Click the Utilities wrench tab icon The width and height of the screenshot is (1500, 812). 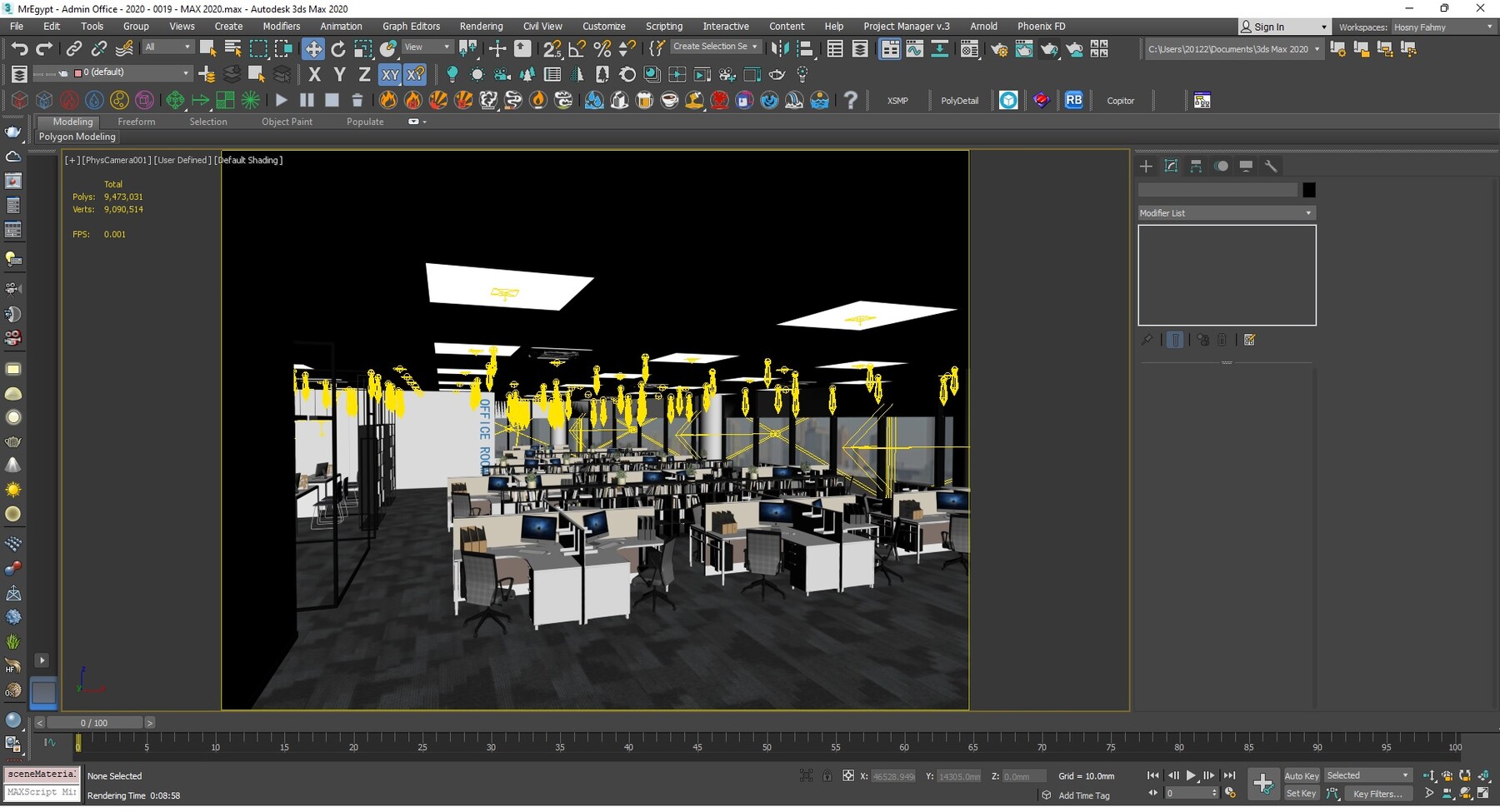tap(1272, 166)
